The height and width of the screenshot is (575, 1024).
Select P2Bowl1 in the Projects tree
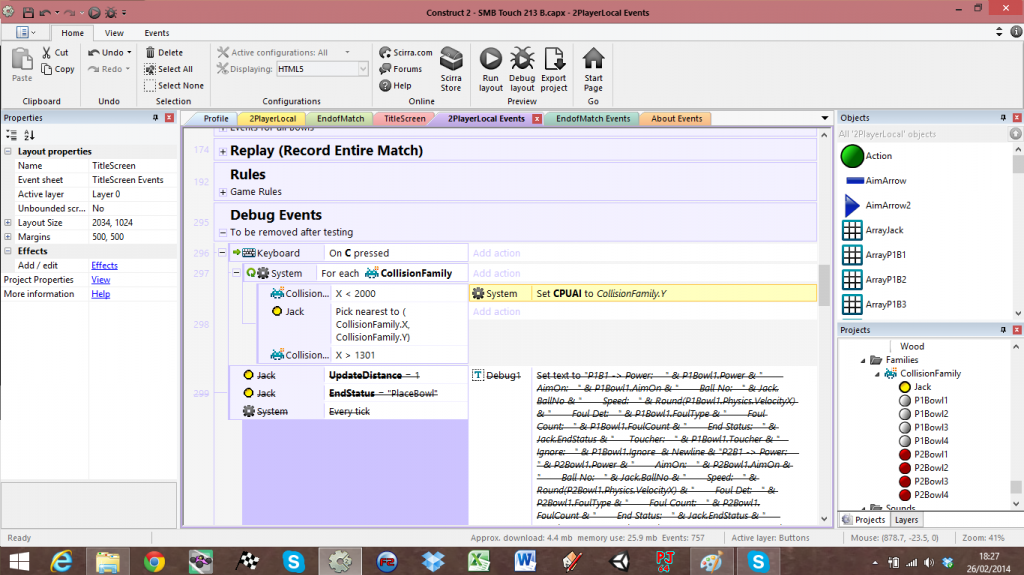(931, 455)
